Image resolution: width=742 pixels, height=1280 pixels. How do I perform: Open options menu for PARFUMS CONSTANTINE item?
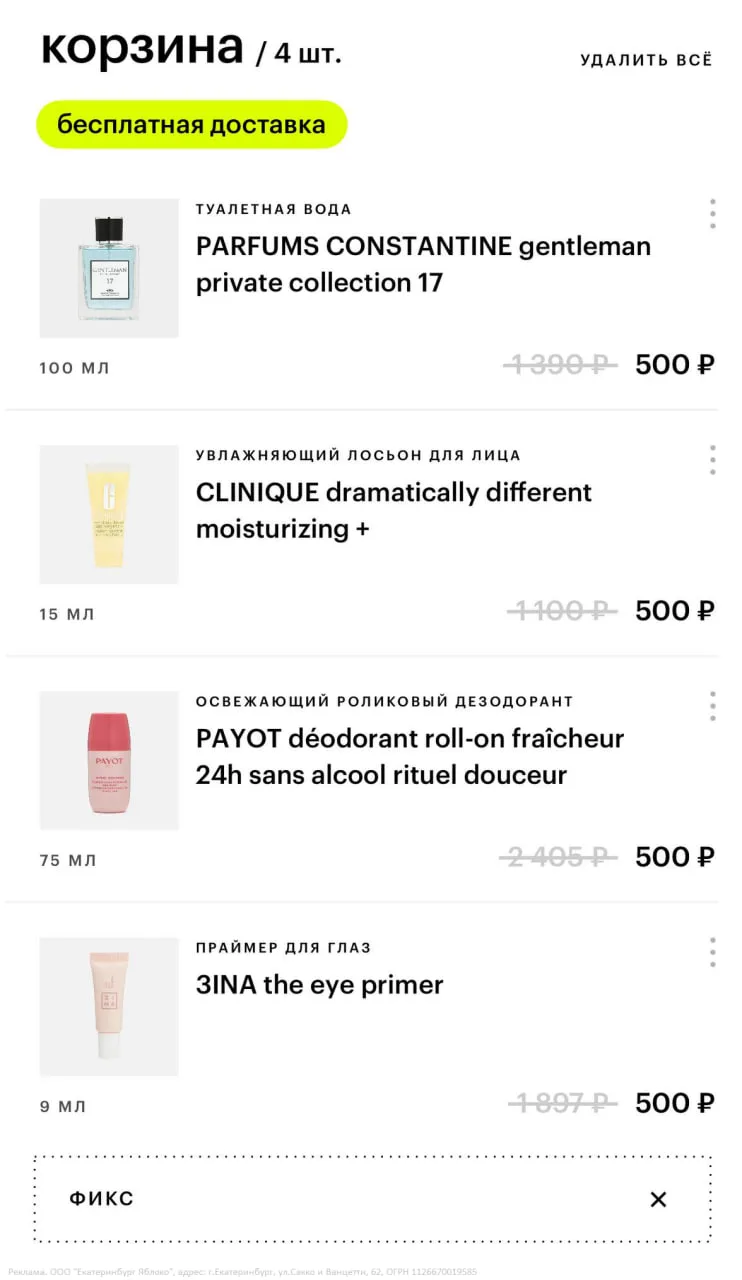tap(712, 214)
